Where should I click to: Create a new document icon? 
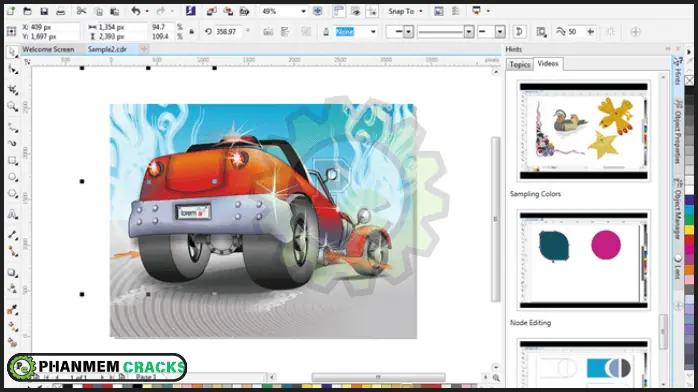pyautogui.click(x=11, y=11)
